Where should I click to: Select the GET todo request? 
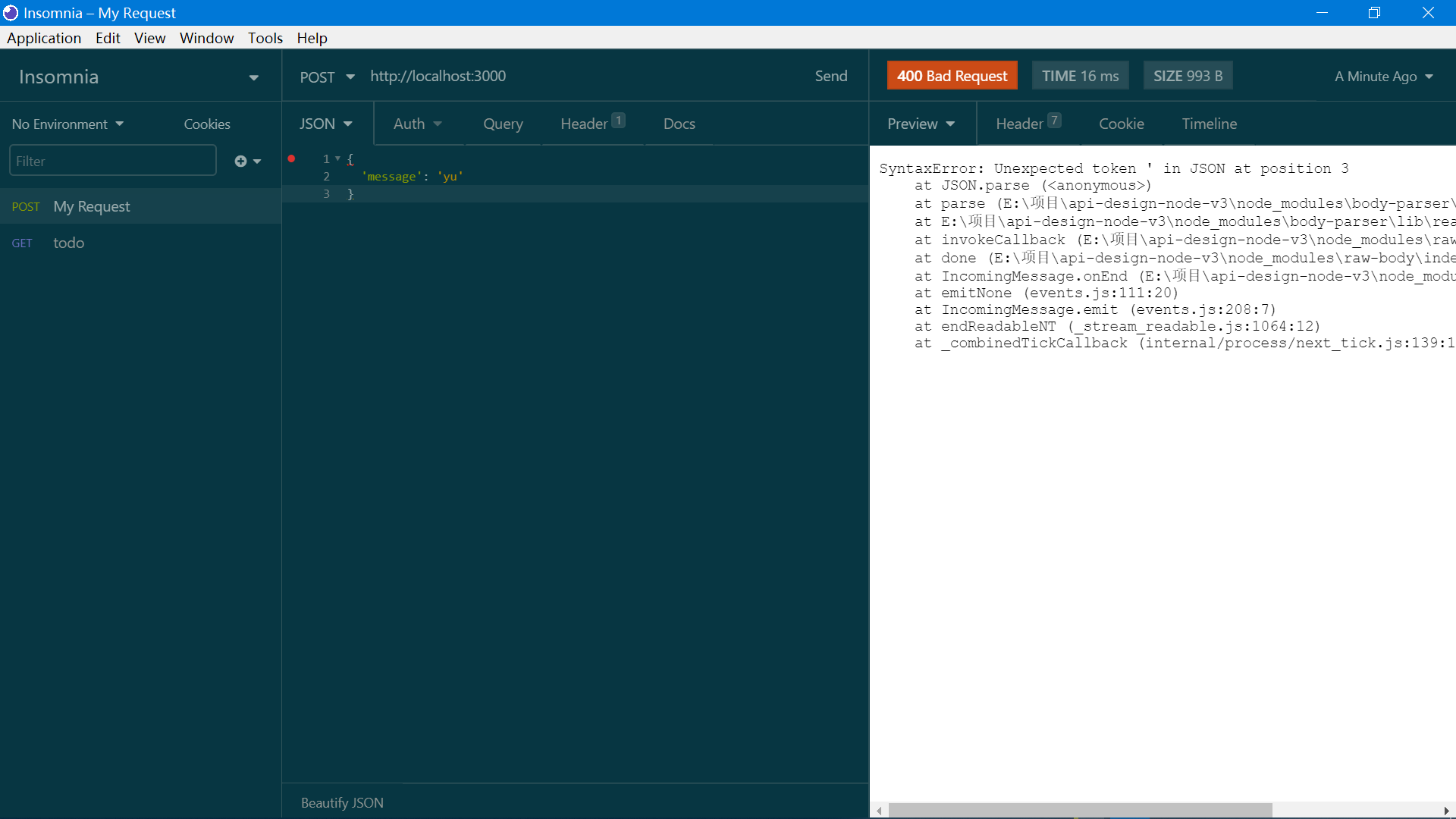pyautogui.click(x=68, y=243)
